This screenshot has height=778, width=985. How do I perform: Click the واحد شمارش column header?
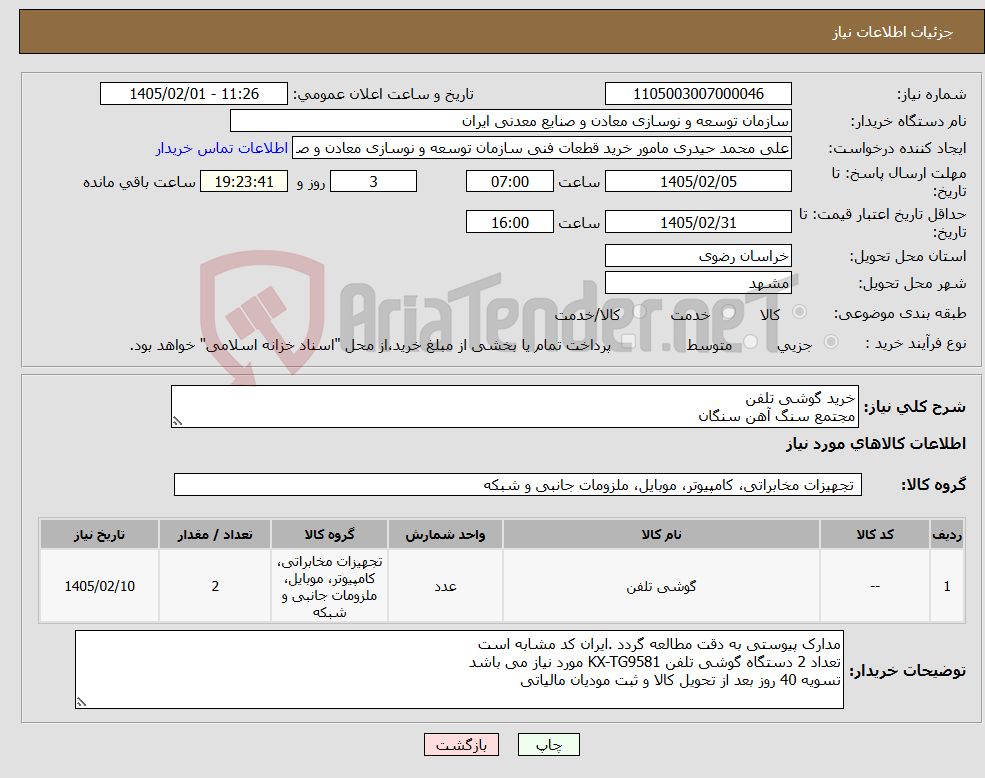(x=445, y=535)
